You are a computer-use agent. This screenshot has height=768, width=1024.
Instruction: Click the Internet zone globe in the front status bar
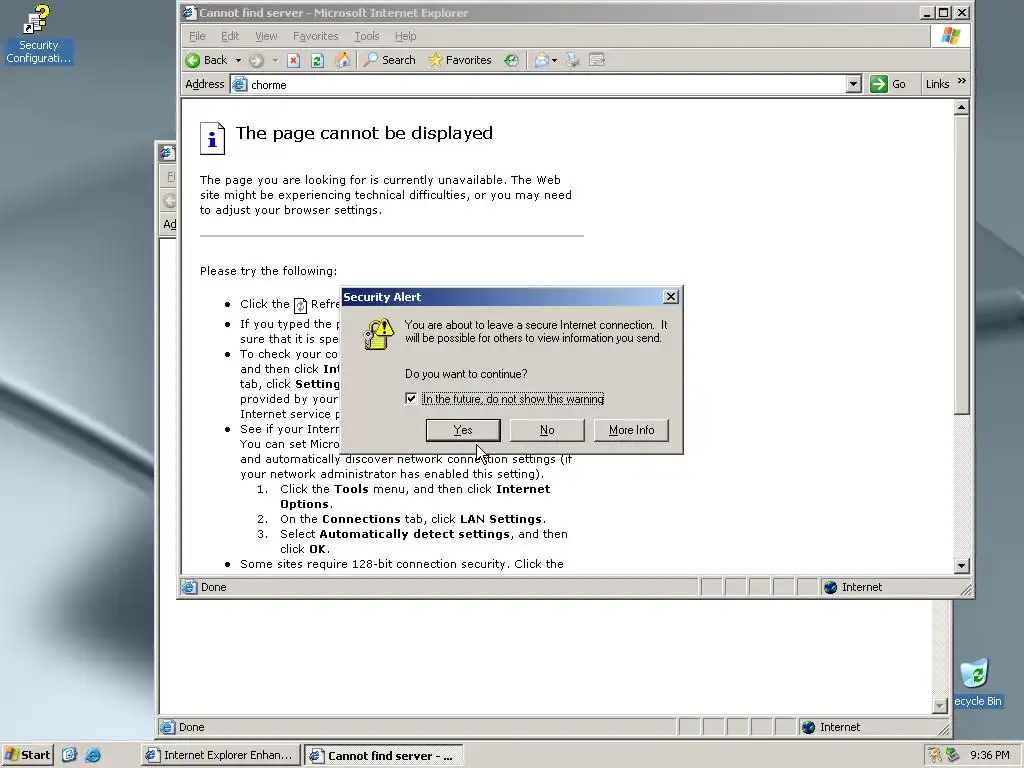831,587
